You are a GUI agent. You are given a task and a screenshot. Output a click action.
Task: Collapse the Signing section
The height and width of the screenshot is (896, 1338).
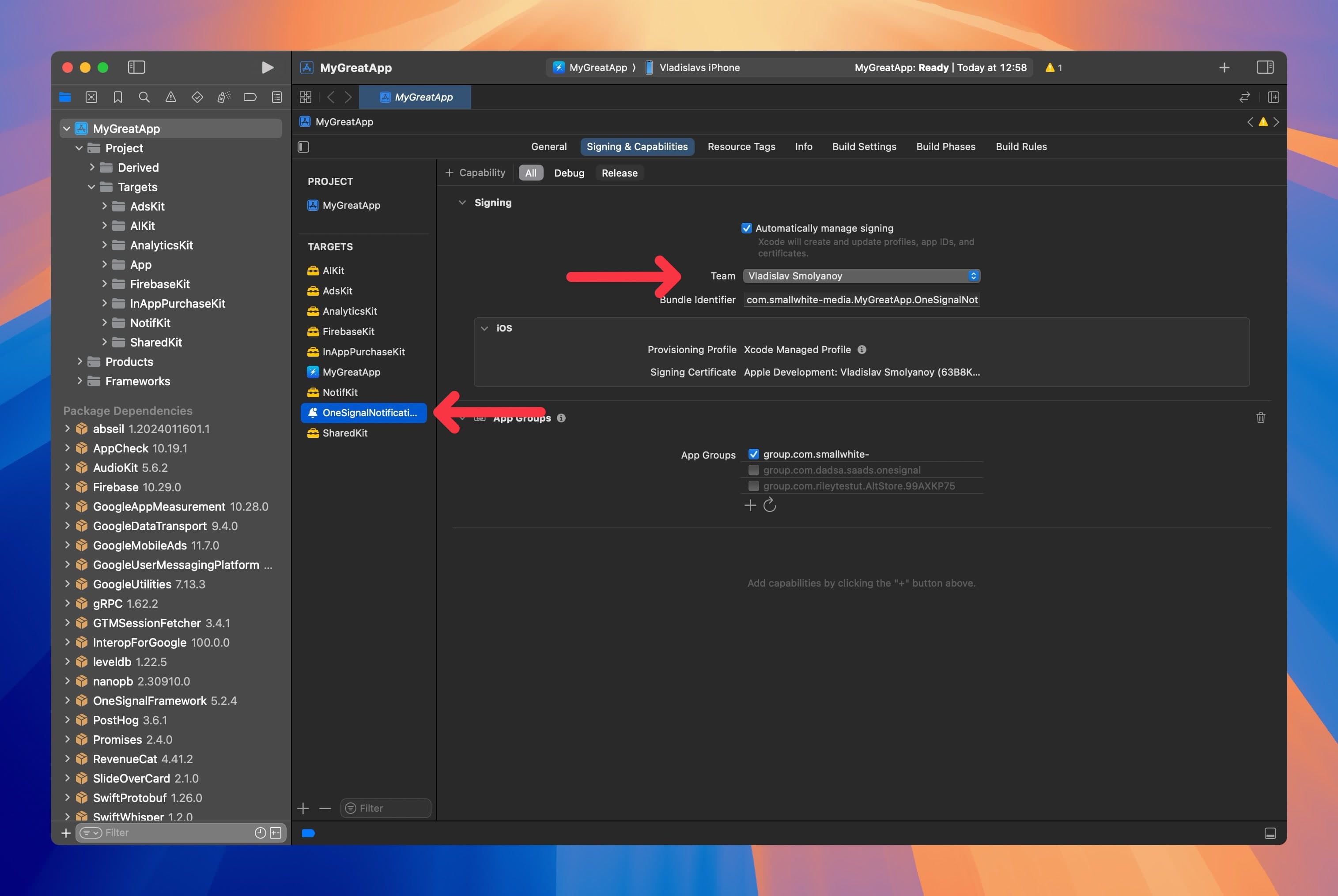tap(462, 203)
